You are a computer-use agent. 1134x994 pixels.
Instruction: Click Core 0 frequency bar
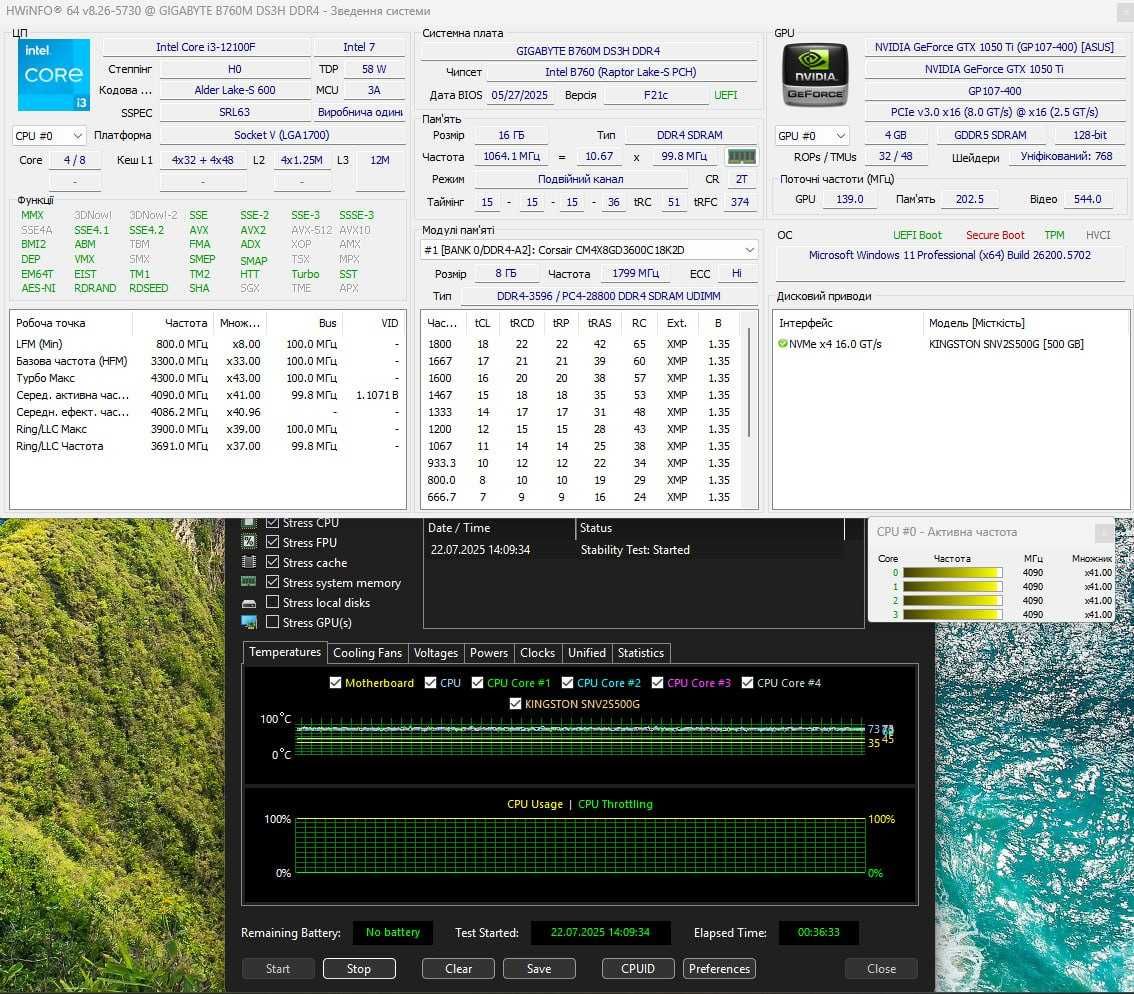tap(952, 573)
